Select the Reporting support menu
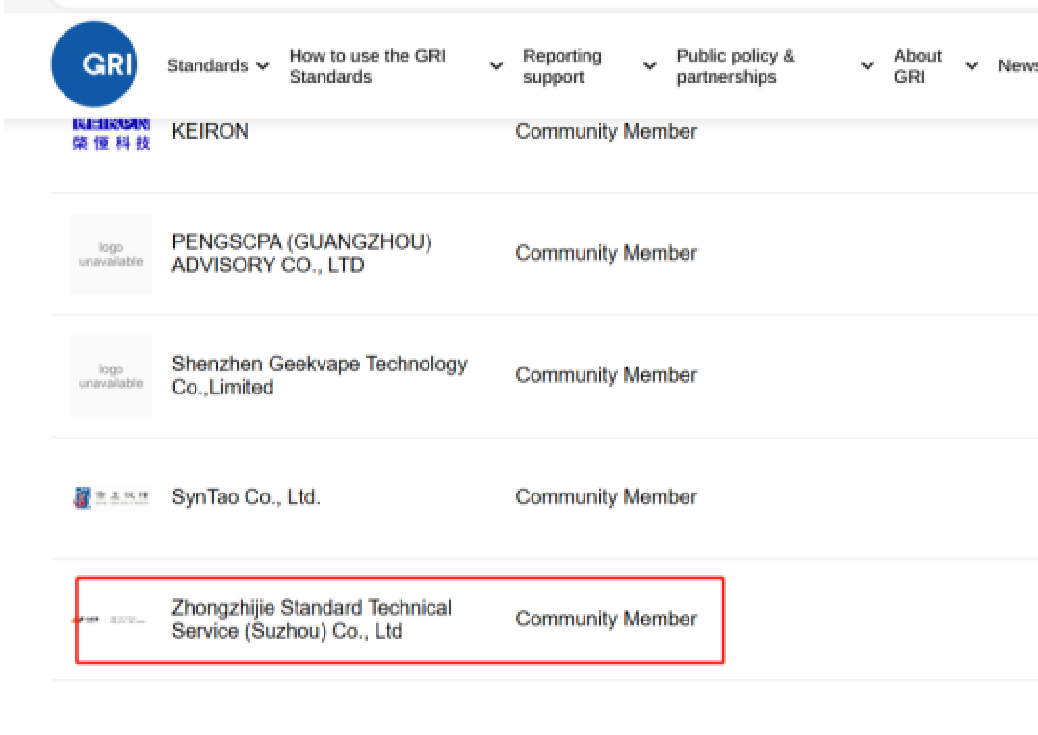The width and height of the screenshot is (1038, 735). coord(562,66)
